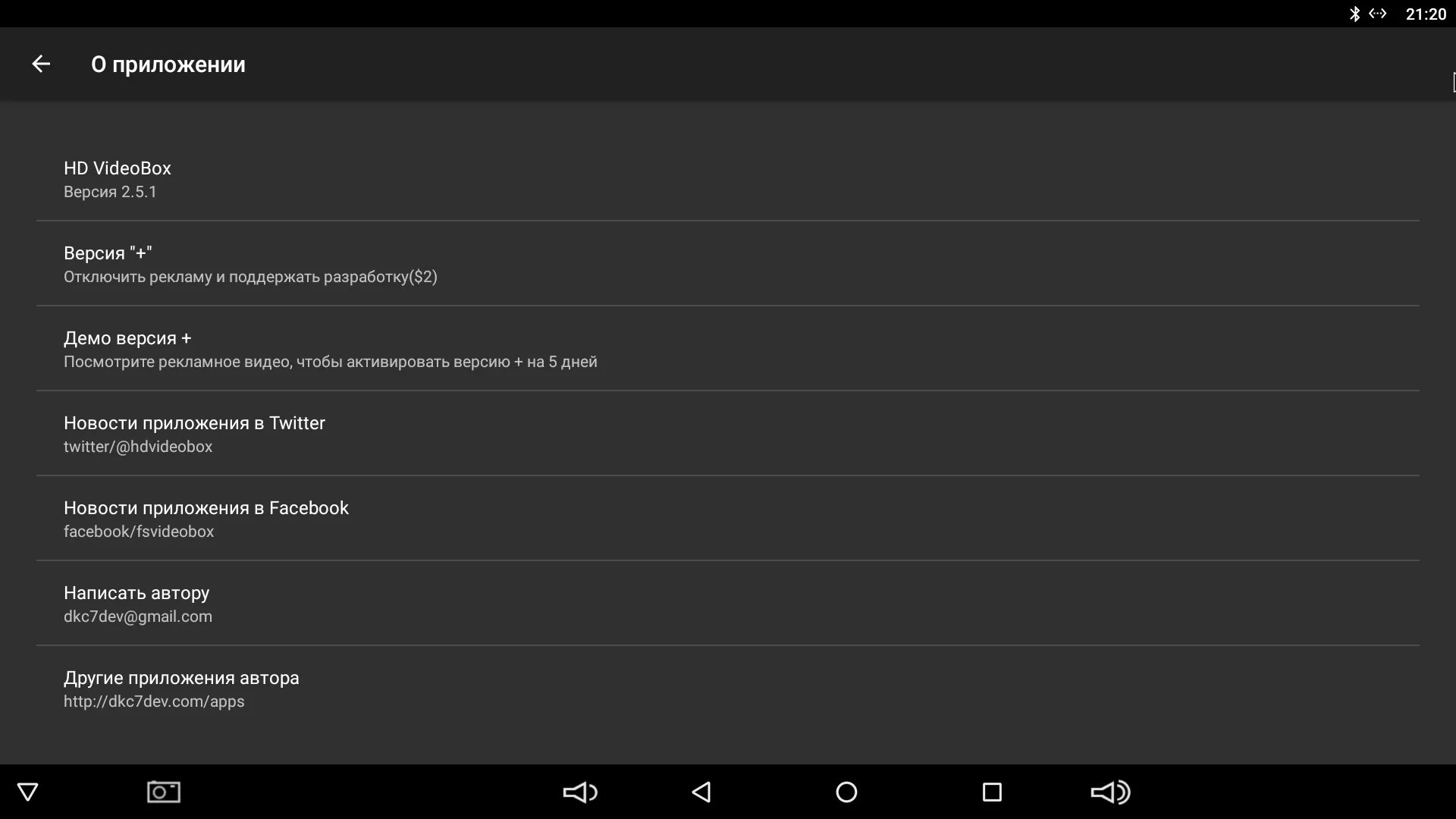Screen dimensions: 1456x819
Task: Tap the О приложении header title
Action: [x=168, y=64]
